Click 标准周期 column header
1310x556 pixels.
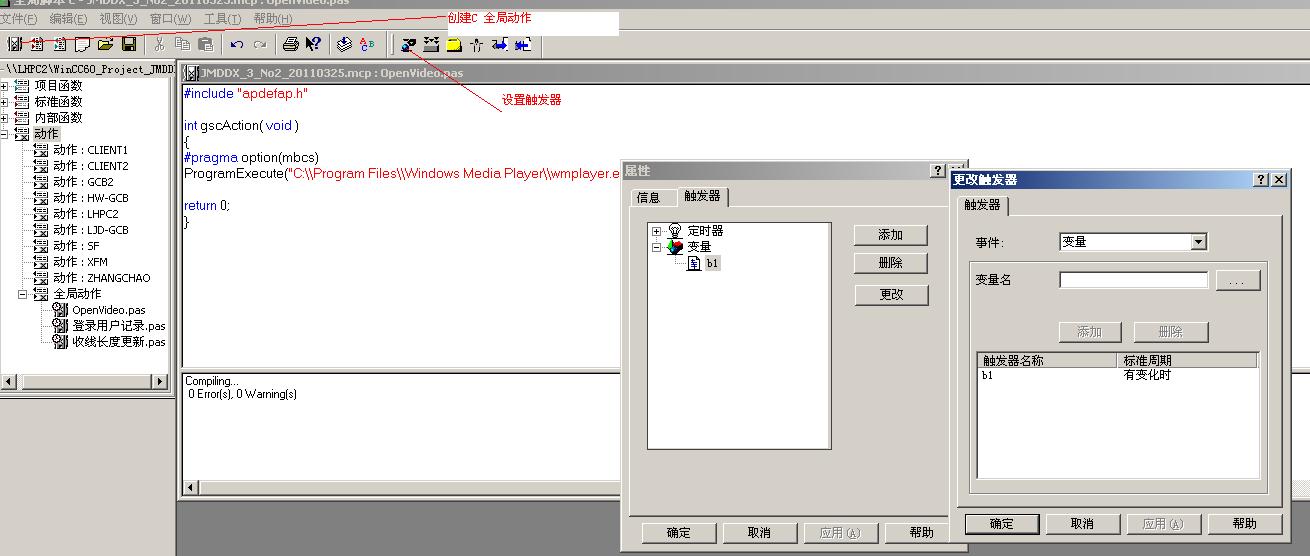pos(1187,361)
